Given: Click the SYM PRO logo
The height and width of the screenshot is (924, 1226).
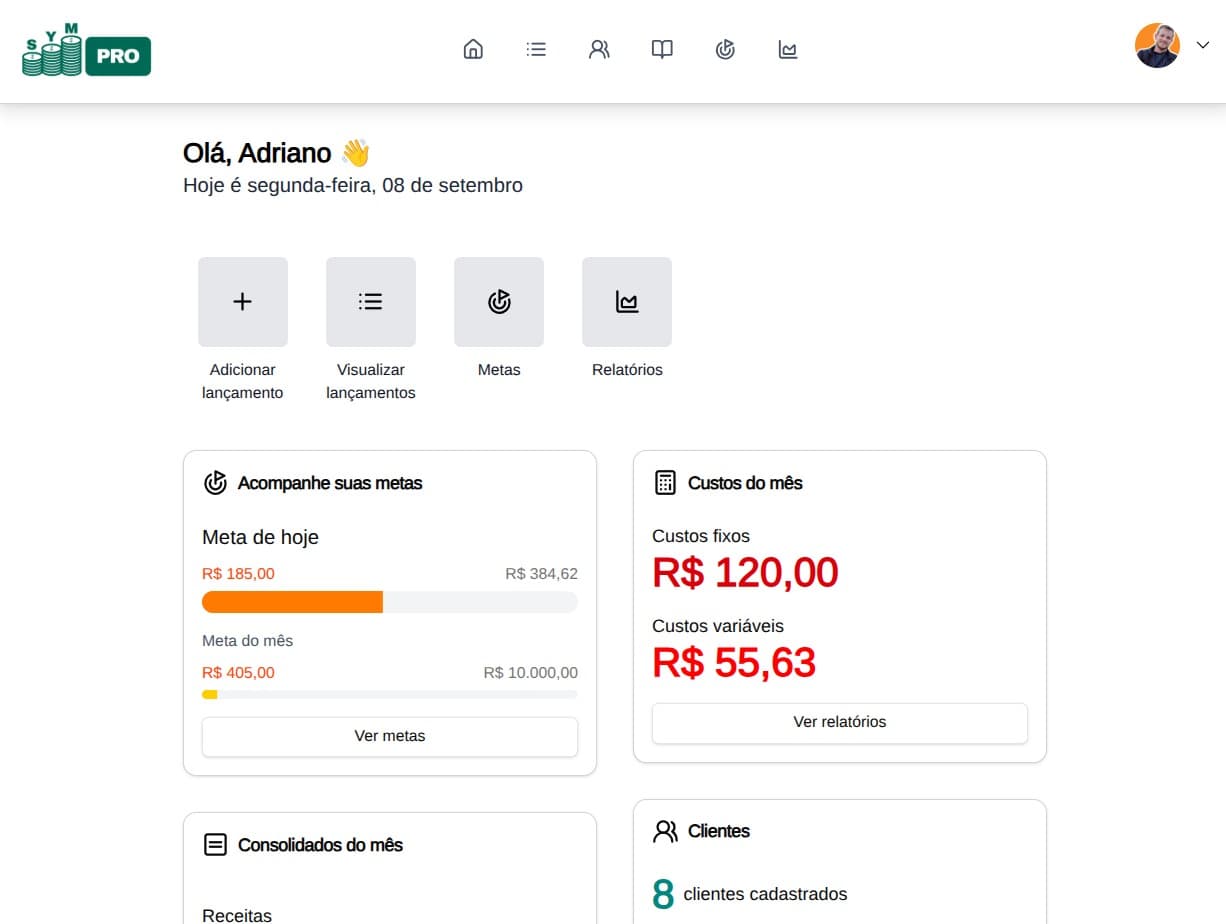Looking at the screenshot, I should (x=86, y=50).
